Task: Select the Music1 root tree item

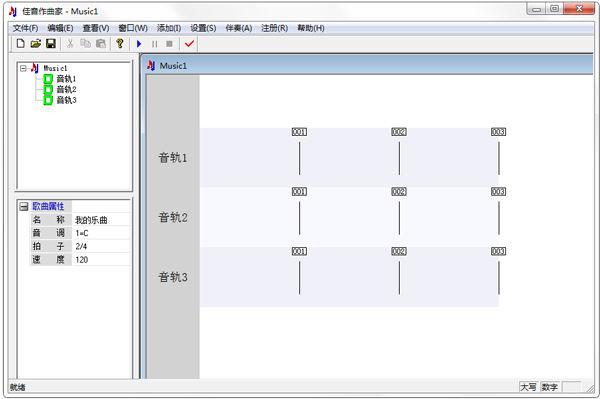Action: pos(55,68)
